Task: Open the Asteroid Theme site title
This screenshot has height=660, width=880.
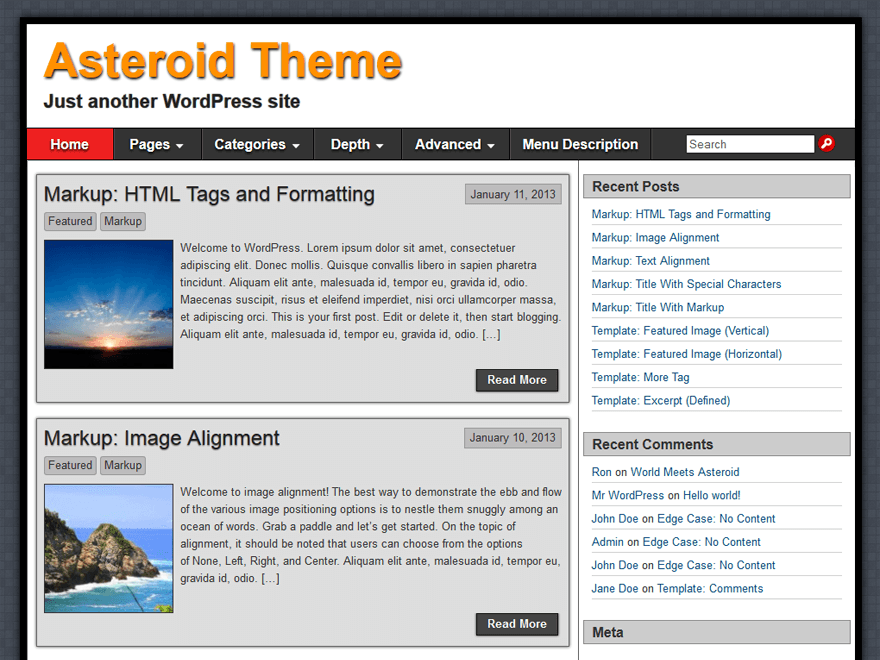Action: [223, 61]
